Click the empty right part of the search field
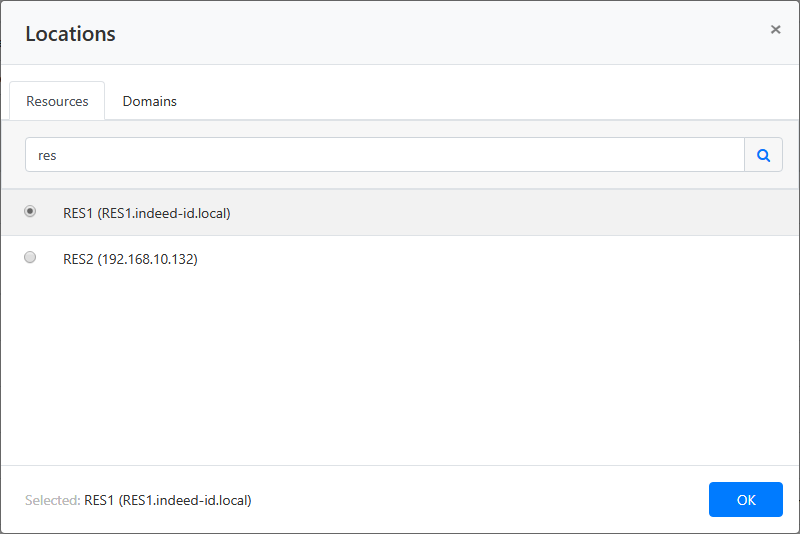 (x=600, y=155)
